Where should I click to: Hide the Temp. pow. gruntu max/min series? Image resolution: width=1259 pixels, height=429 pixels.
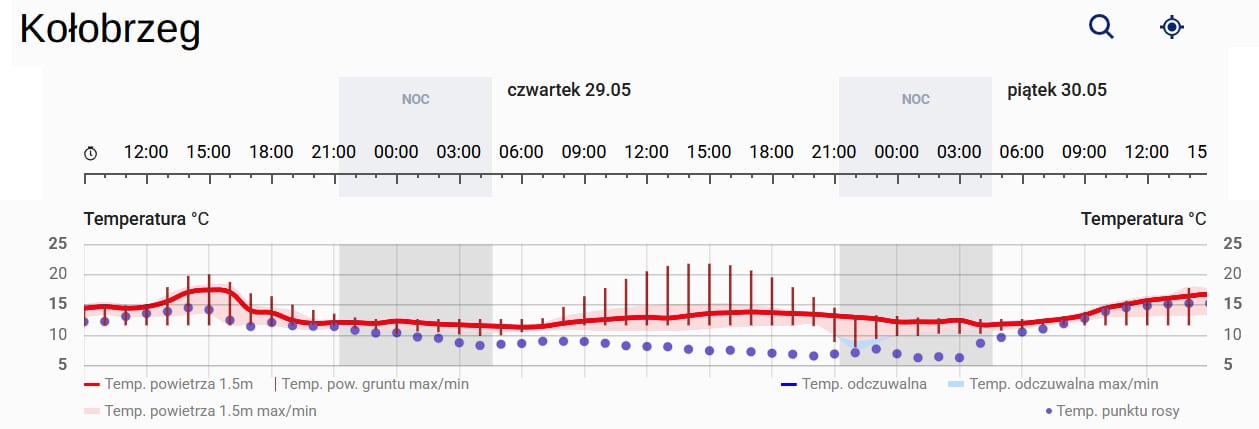pos(376,384)
